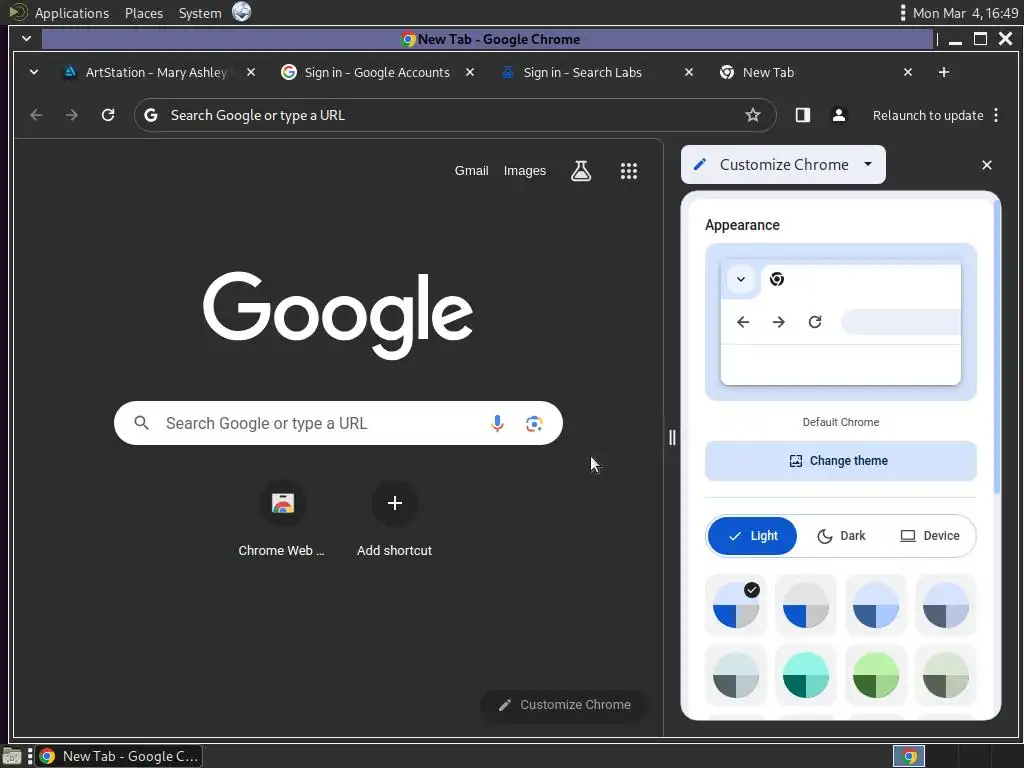
Task: Open the Places menu
Action: click(x=144, y=13)
